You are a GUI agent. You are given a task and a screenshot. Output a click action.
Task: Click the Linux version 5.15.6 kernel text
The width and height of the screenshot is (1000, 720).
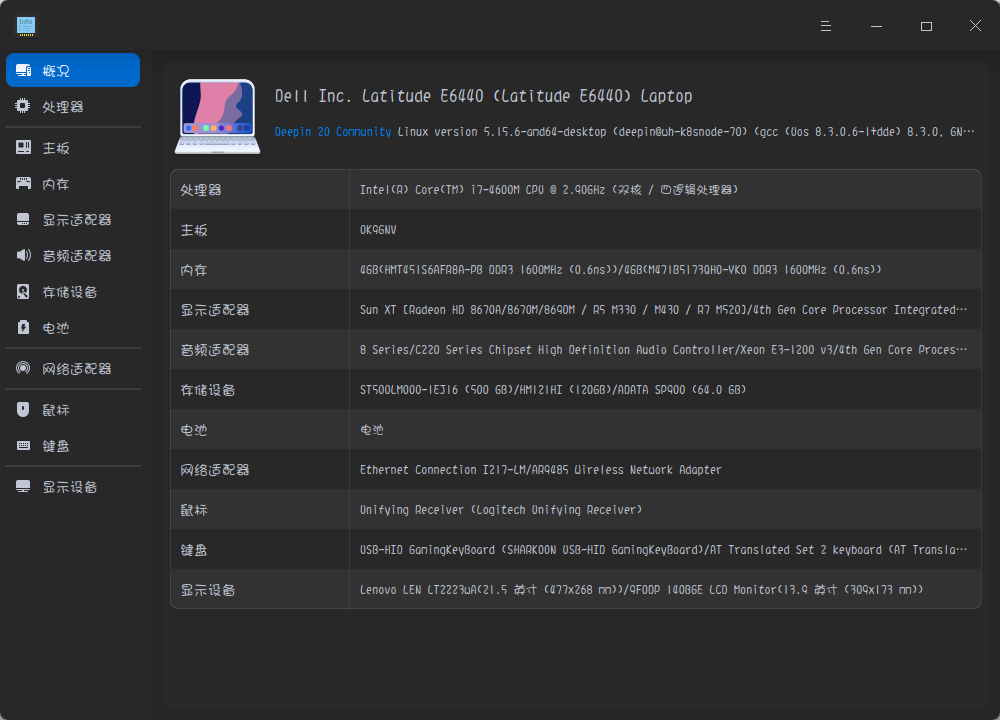(686, 131)
